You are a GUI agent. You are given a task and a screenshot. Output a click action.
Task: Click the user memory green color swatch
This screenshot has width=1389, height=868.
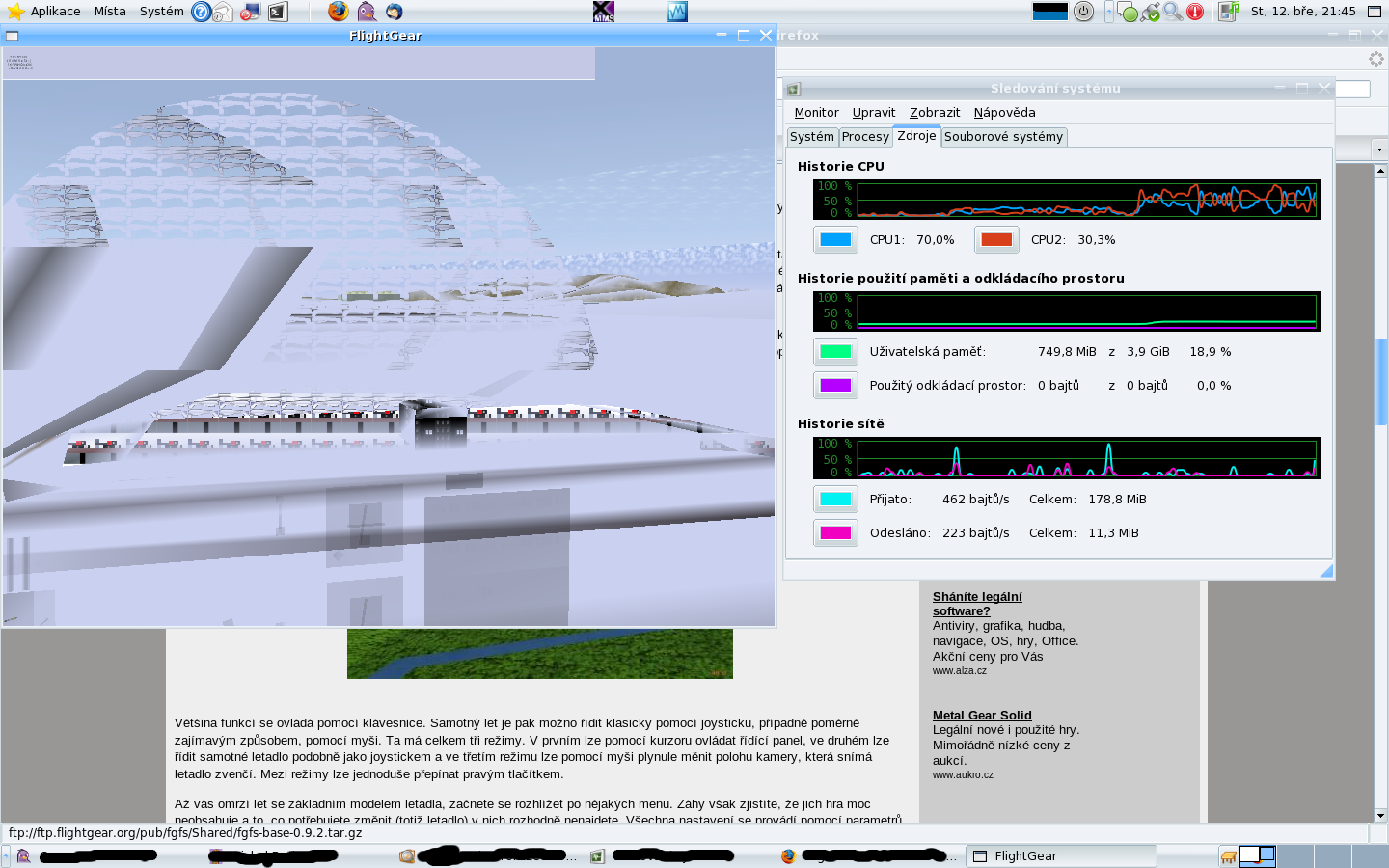[835, 352]
